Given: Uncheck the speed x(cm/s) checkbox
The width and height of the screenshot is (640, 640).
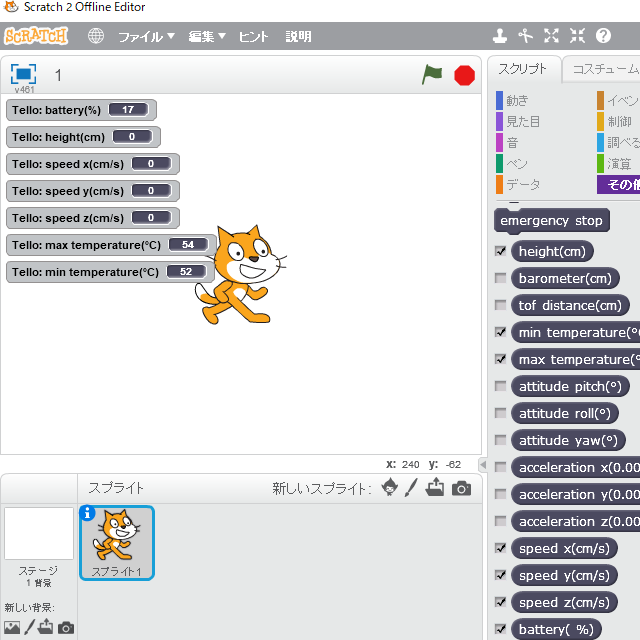Looking at the screenshot, I should [500, 548].
